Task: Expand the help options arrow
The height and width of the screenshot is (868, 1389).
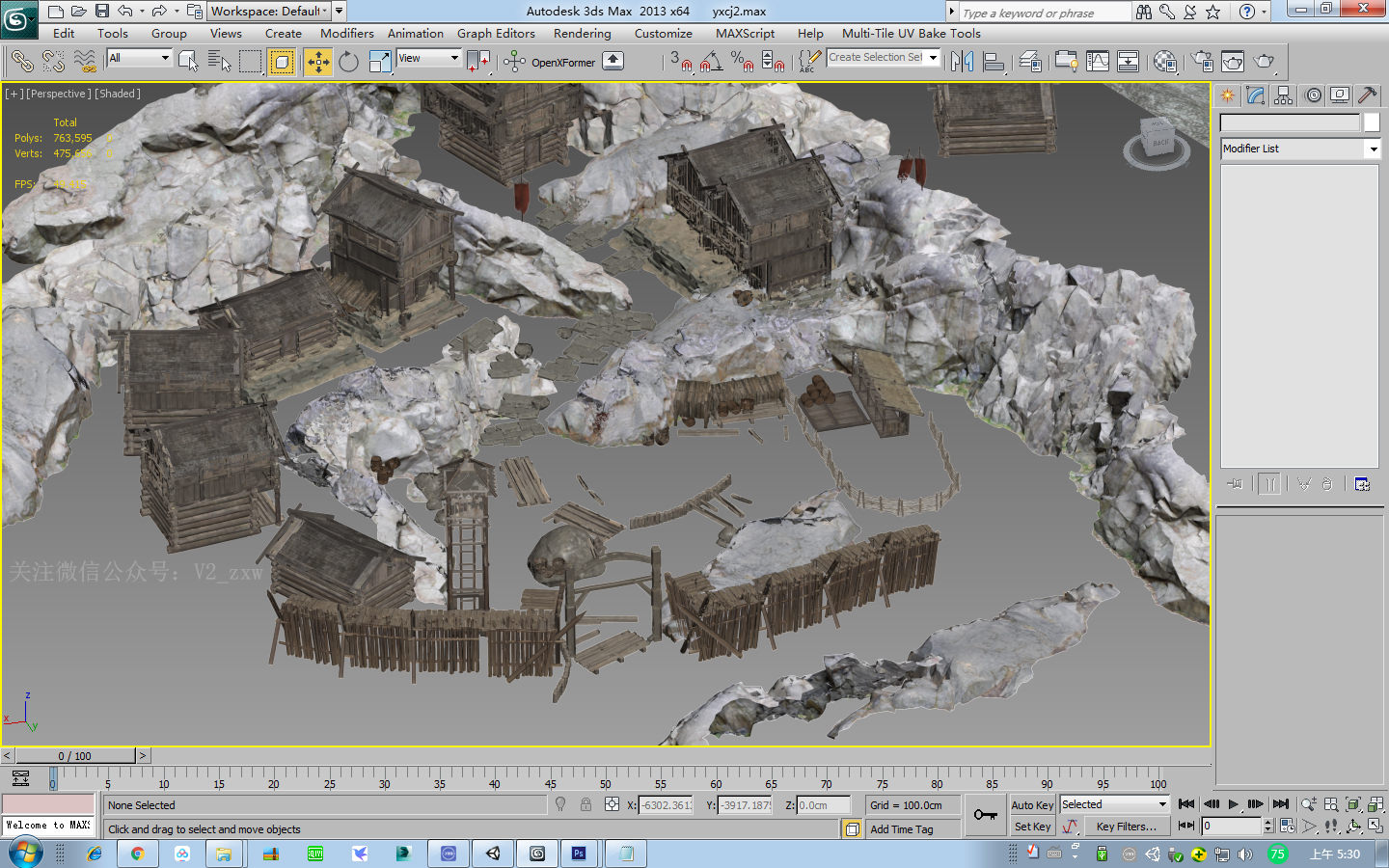Action: tap(1265, 12)
